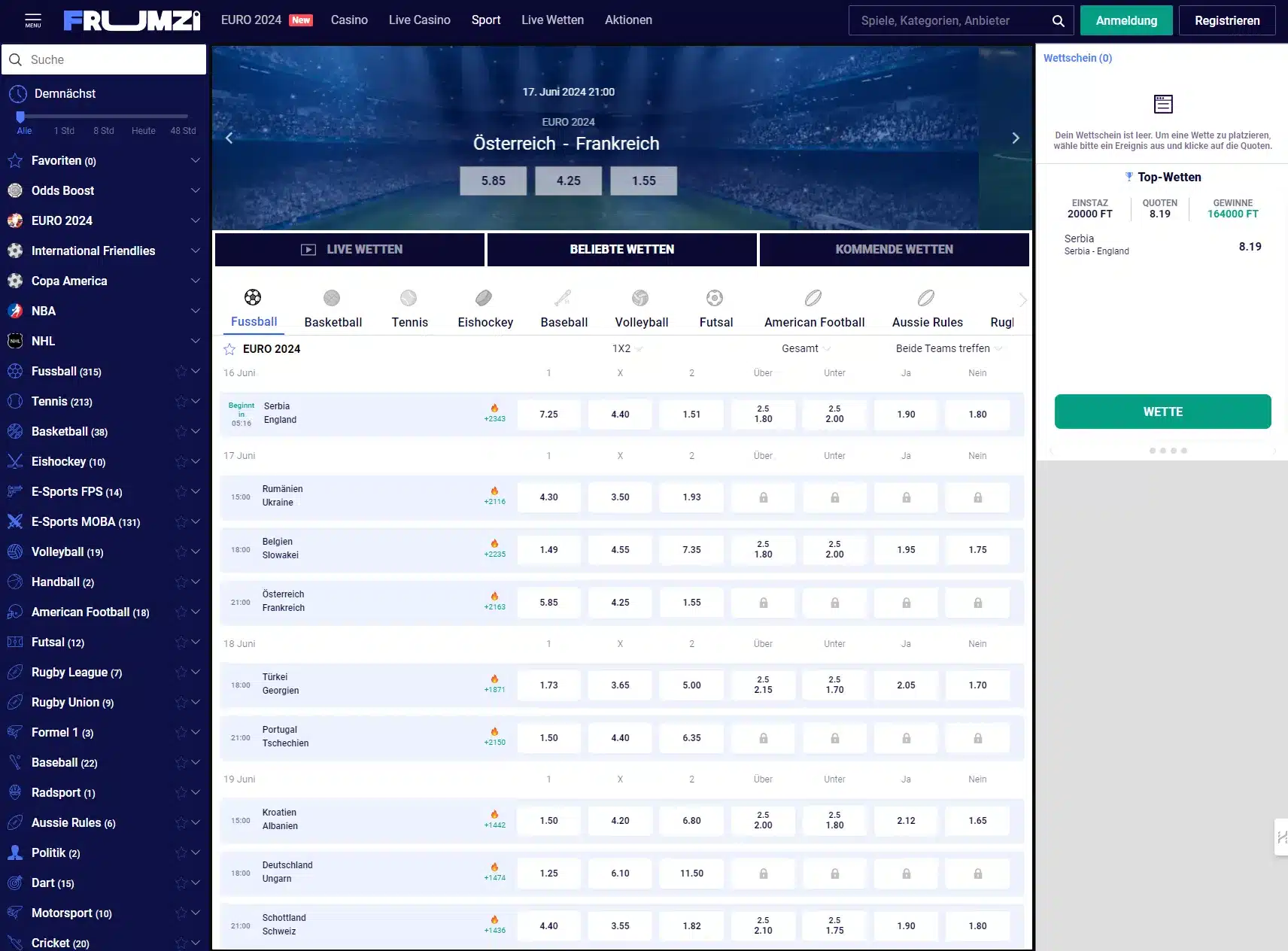1288x951 pixels.
Task: Click the empty betslip icon
Action: 1163,104
